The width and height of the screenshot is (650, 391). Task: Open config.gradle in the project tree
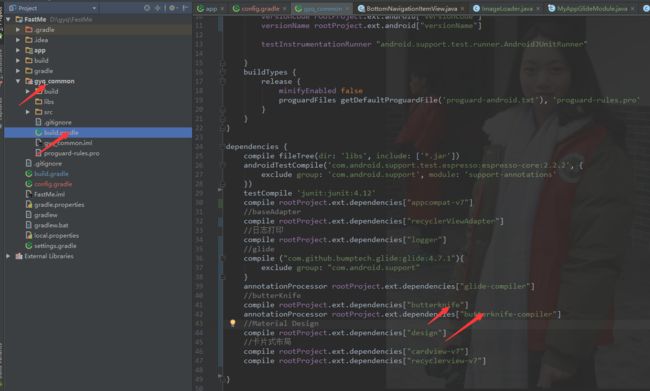53,184
